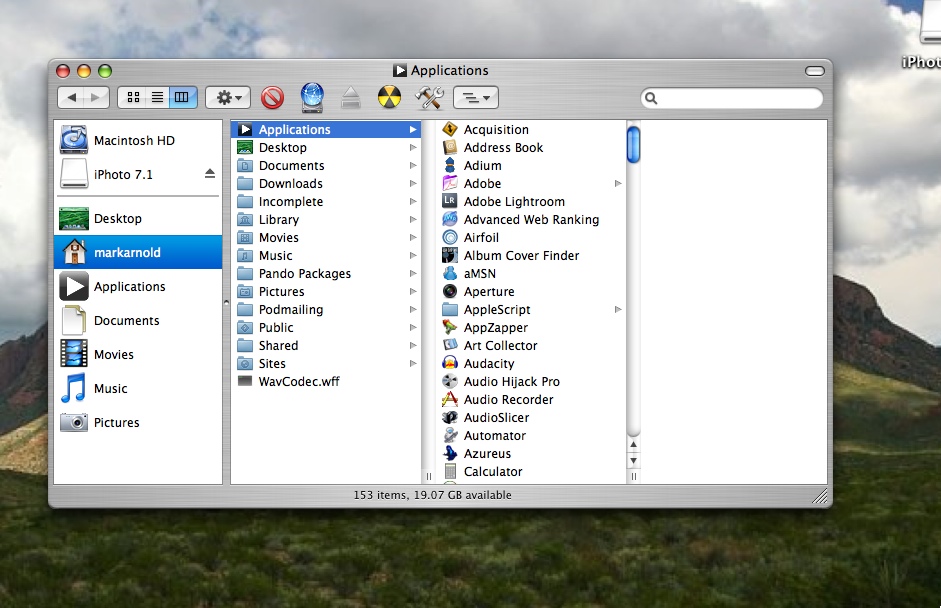Select the Acquisition app
Viewport: 941px width, 608px height.
point(531,130)
